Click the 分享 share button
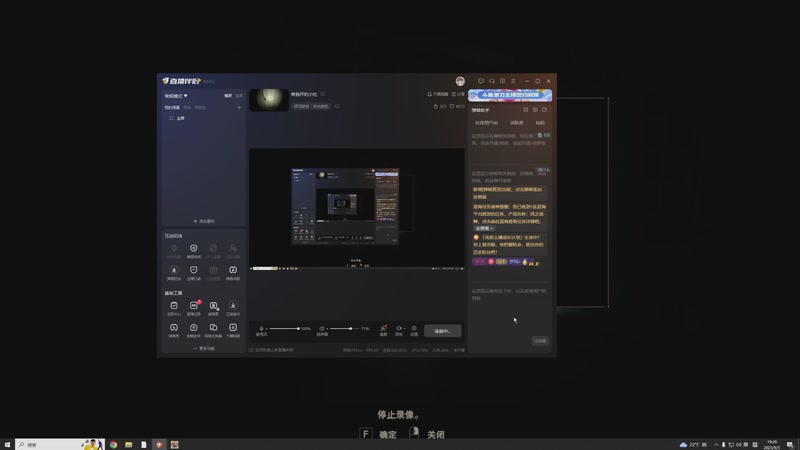 (x=458, y=94)
